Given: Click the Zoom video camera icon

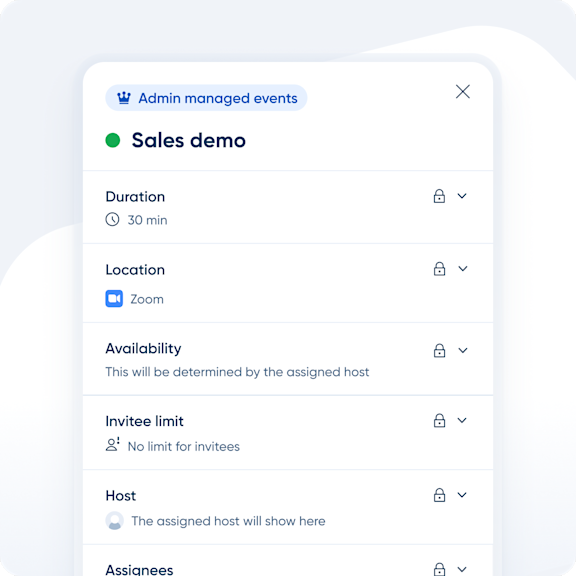Looking at the screenshot, I should tap(114, 298).
